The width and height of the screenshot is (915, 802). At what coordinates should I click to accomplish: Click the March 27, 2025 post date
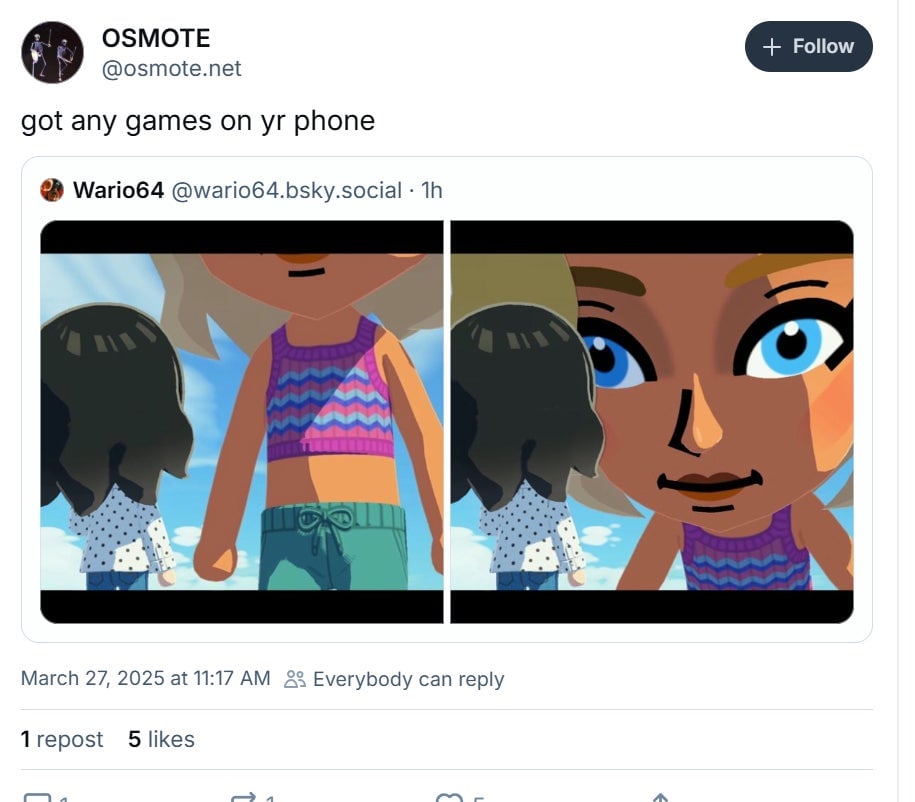[146, 678]
